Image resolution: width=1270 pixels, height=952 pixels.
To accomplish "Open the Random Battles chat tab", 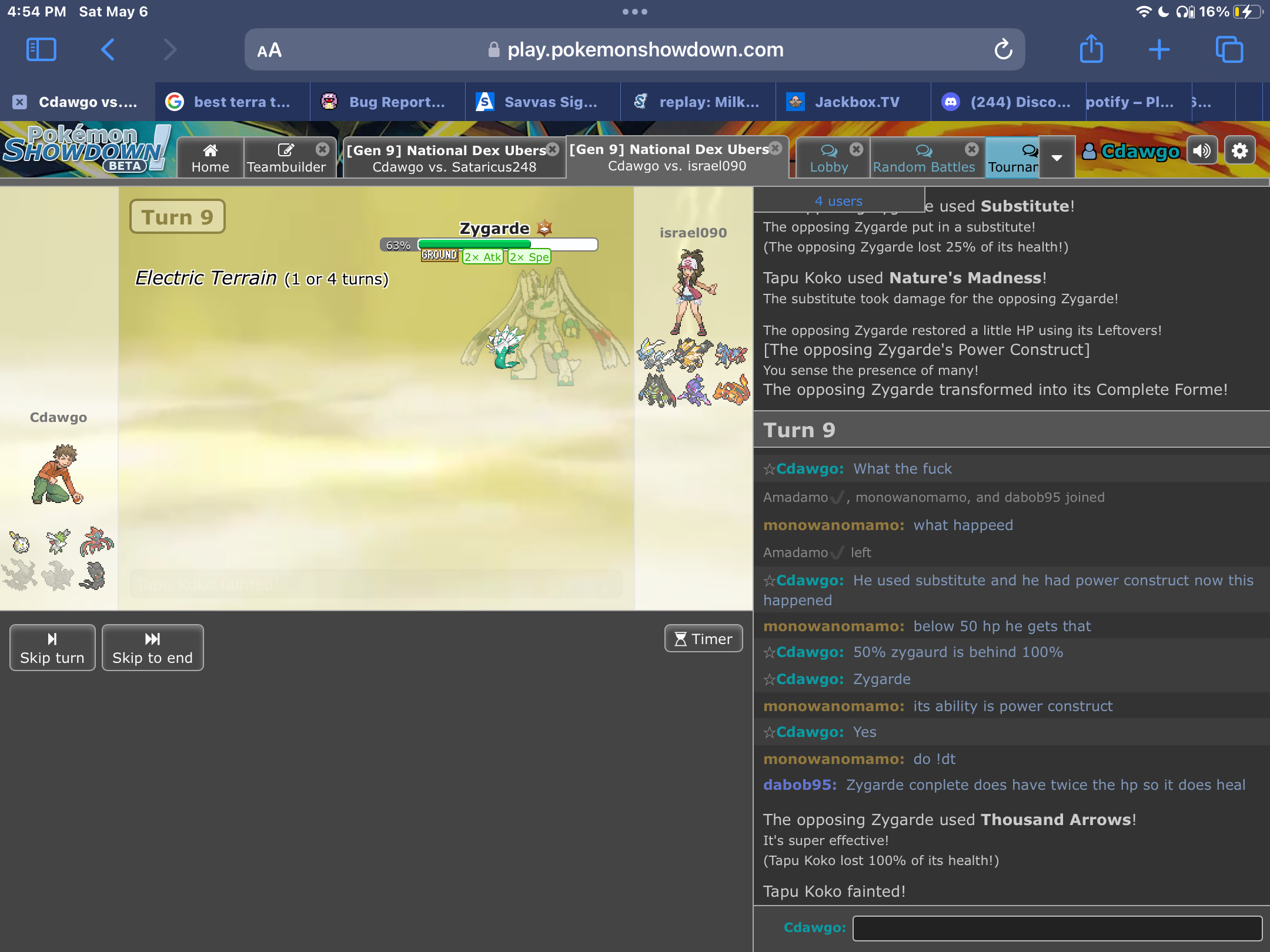I will [924, 157].
